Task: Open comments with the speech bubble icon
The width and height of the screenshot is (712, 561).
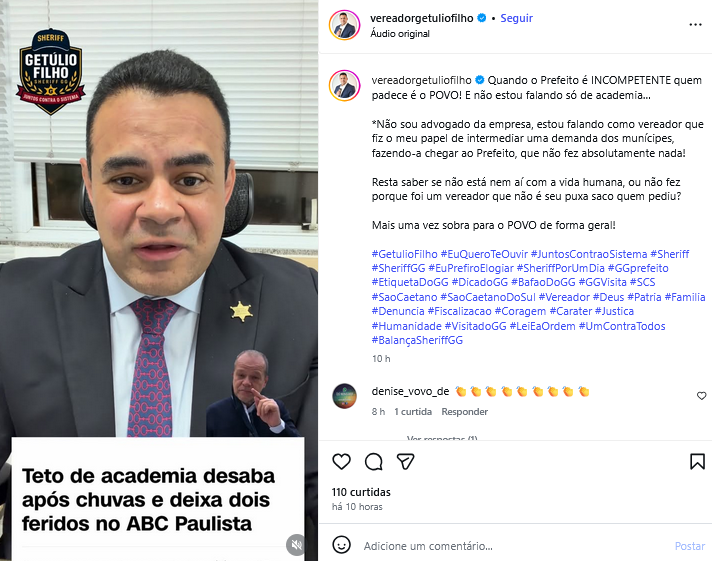Action: click(x=374, y=462)
